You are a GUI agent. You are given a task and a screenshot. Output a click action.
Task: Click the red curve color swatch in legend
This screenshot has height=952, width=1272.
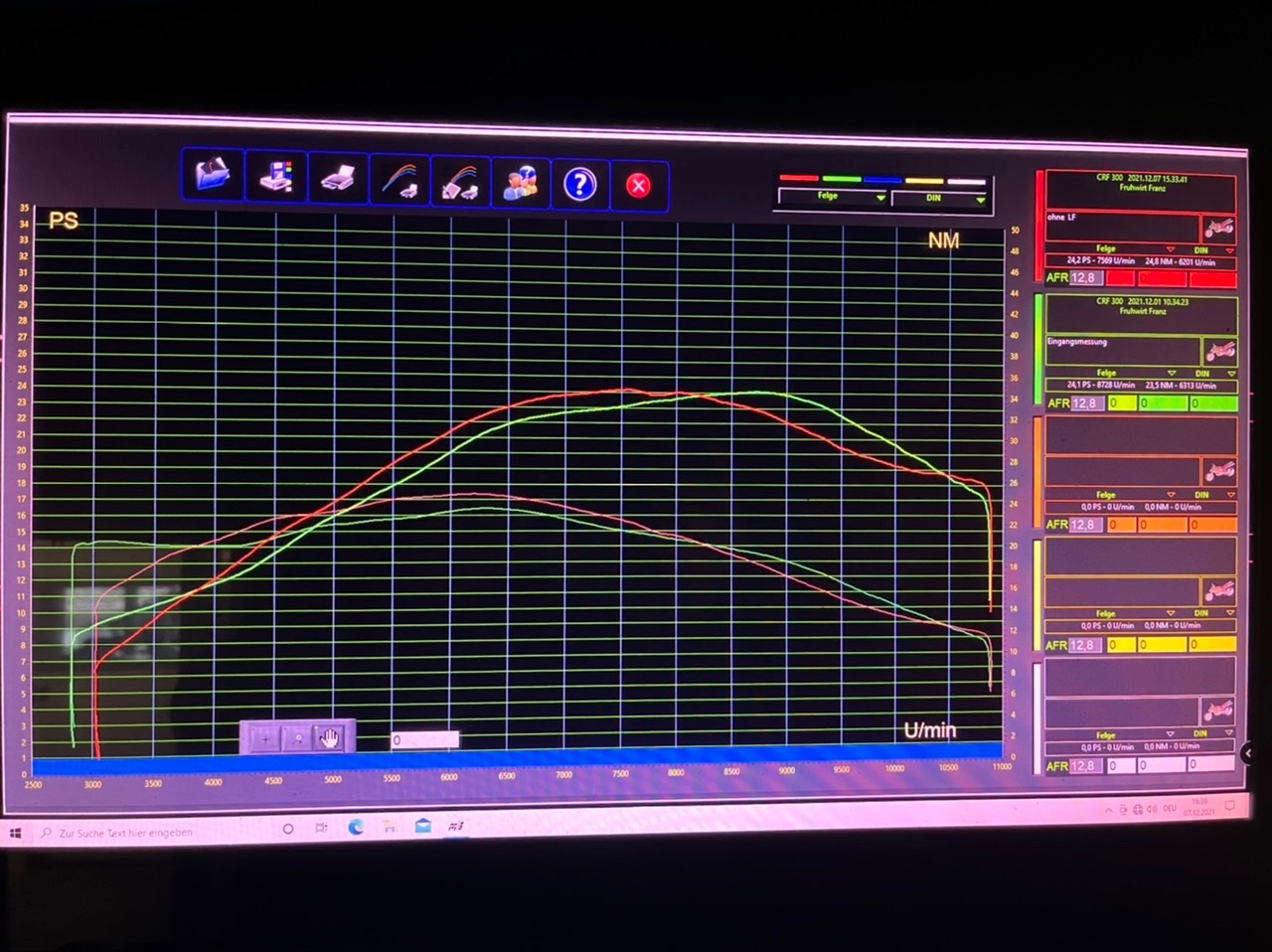tap(798, 179)
